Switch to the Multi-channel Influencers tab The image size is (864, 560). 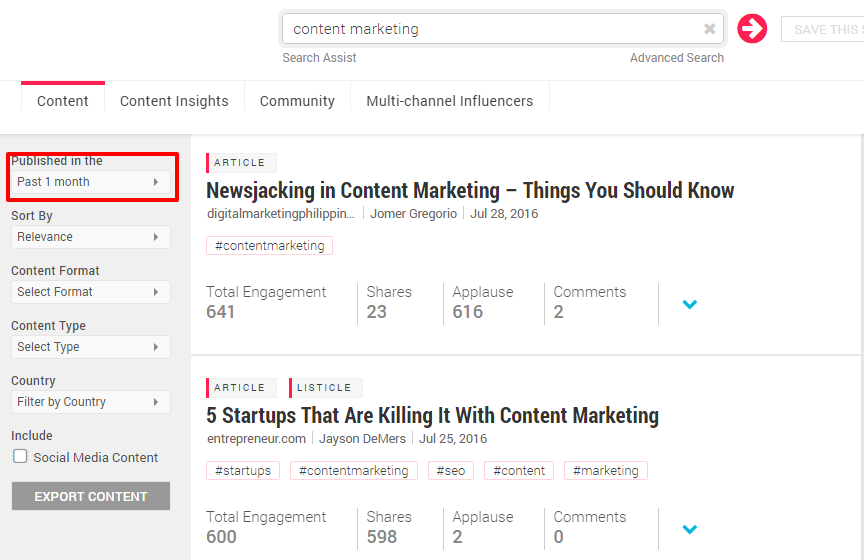click(x=450, y=101)
